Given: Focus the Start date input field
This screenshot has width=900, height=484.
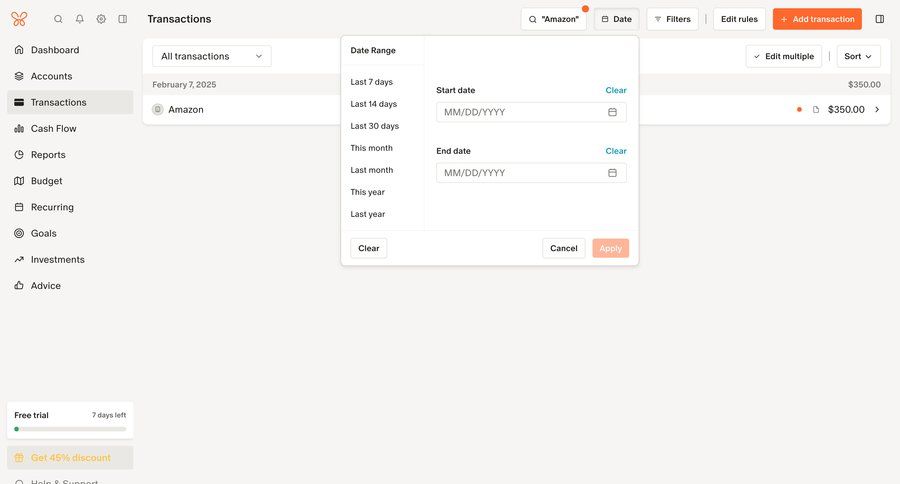Looking at the screenshot, I should (x=531, y=112).
